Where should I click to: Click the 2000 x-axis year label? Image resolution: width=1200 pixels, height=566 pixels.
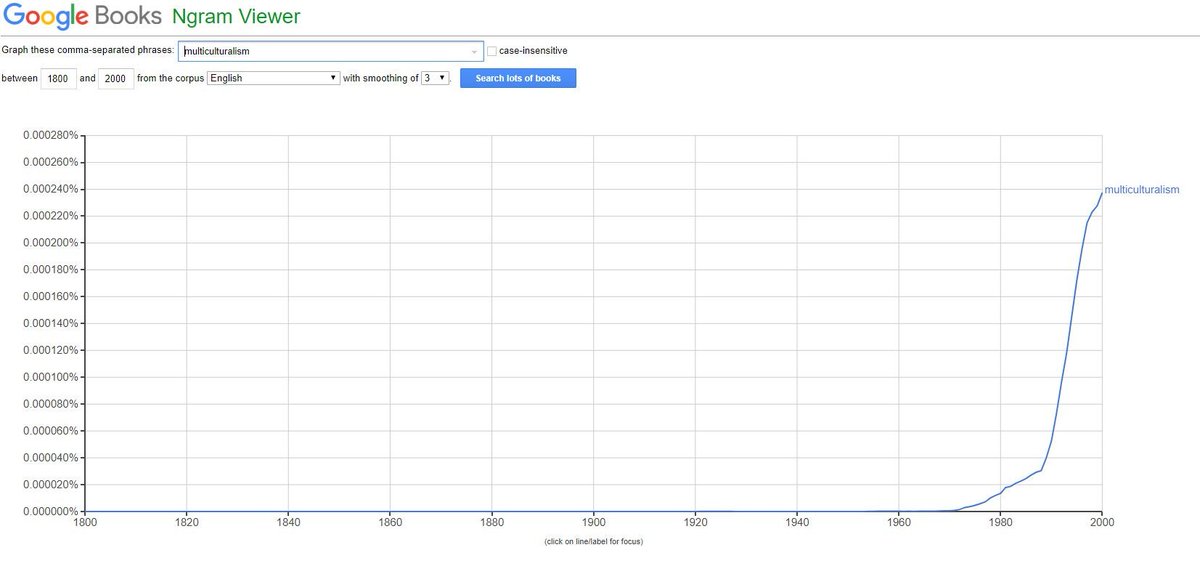(x=1101, y=522)
